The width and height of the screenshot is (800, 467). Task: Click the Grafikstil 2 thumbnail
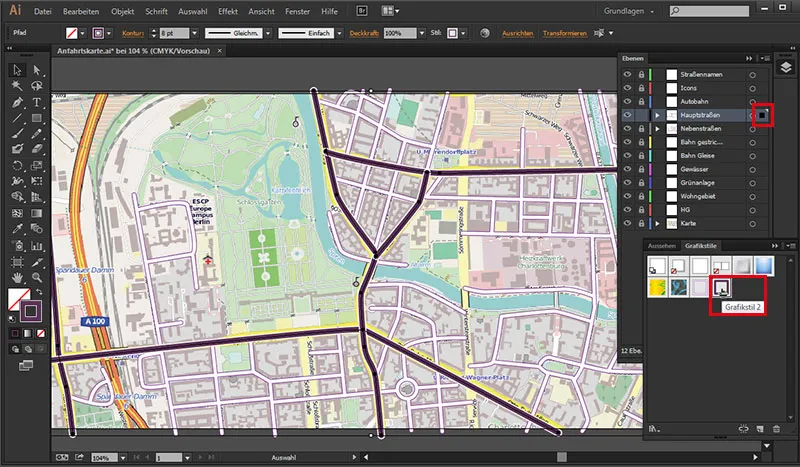click(x=722, y=288)
